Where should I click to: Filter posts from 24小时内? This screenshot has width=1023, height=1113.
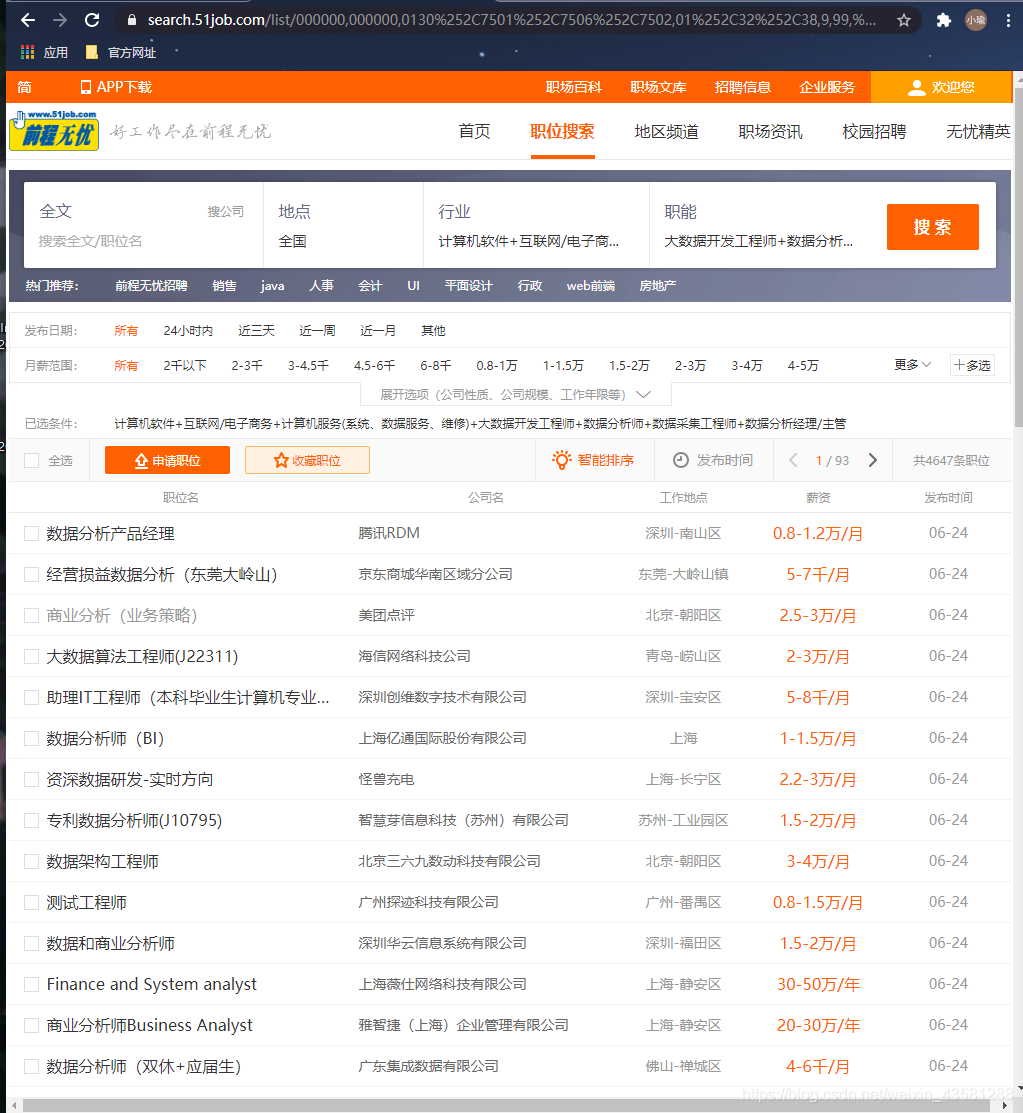[188, 331]
